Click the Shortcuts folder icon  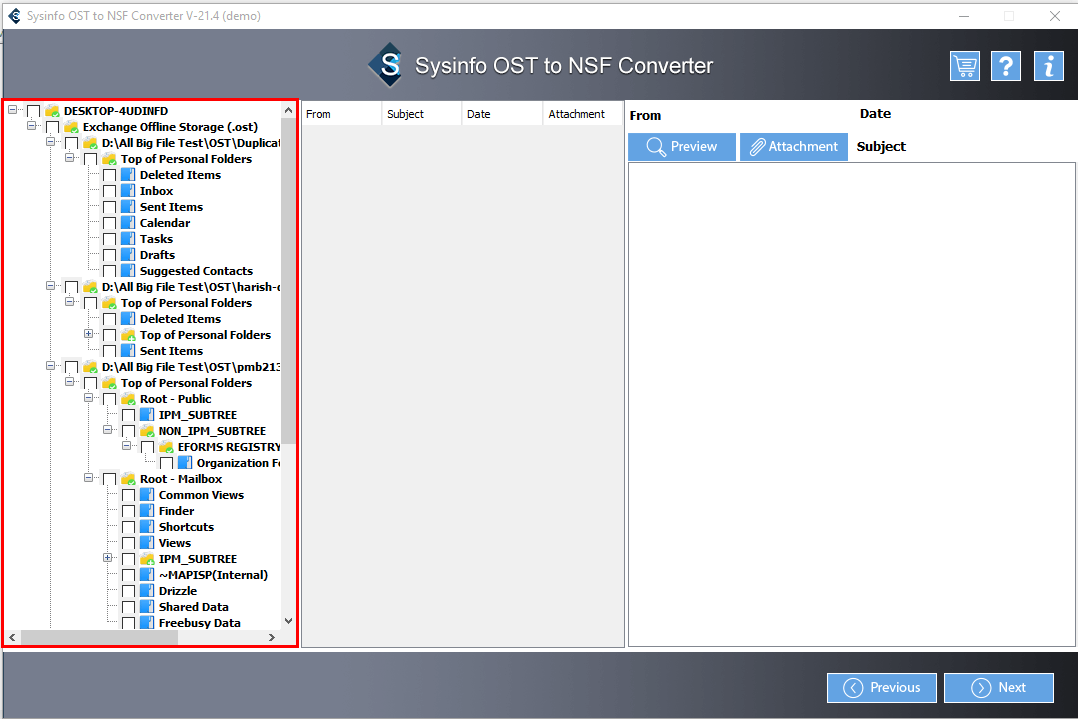[x=147, y=527]
